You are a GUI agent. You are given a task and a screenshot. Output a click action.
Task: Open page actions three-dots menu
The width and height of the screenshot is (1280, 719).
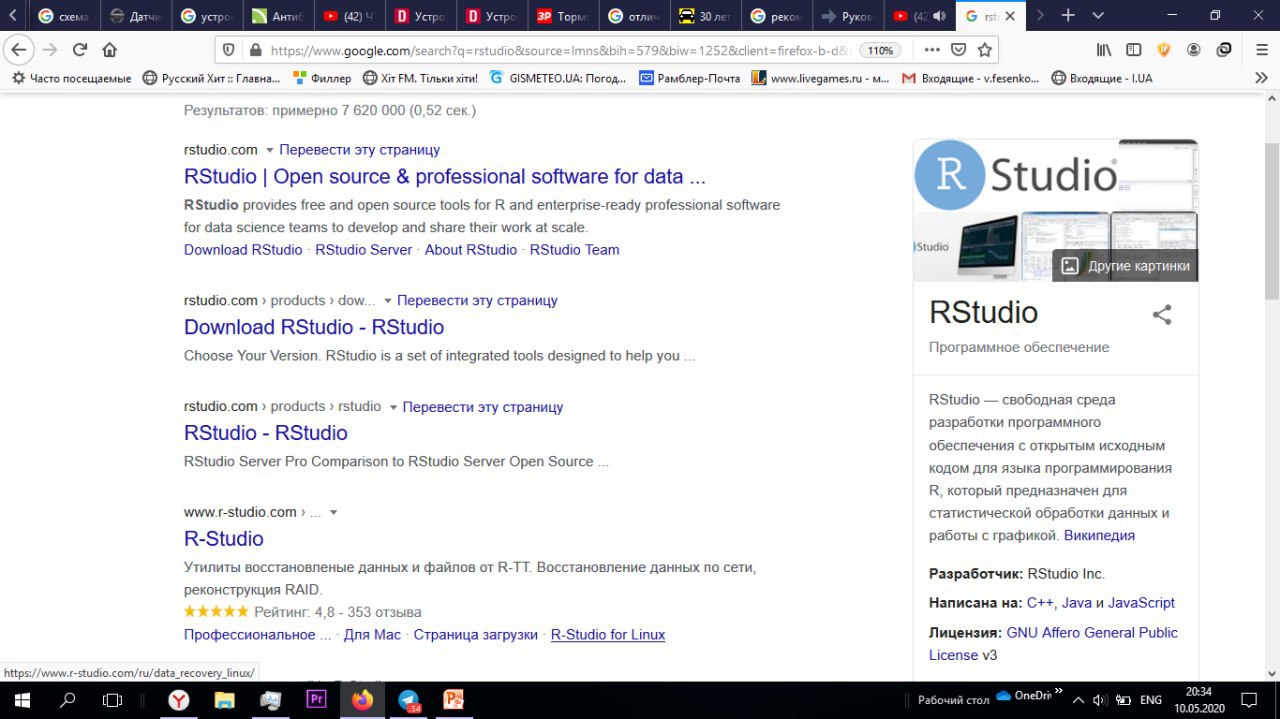(x=932, y=50)
